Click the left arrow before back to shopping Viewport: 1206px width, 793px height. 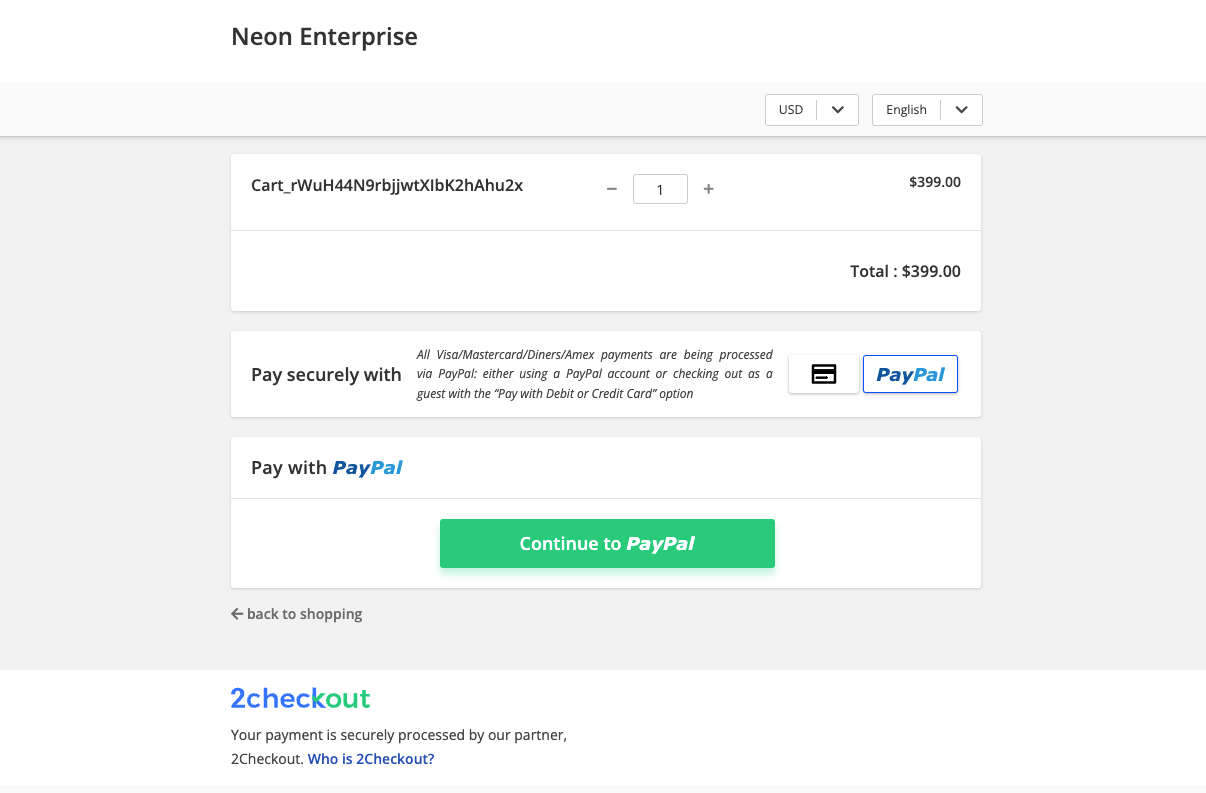237,614
